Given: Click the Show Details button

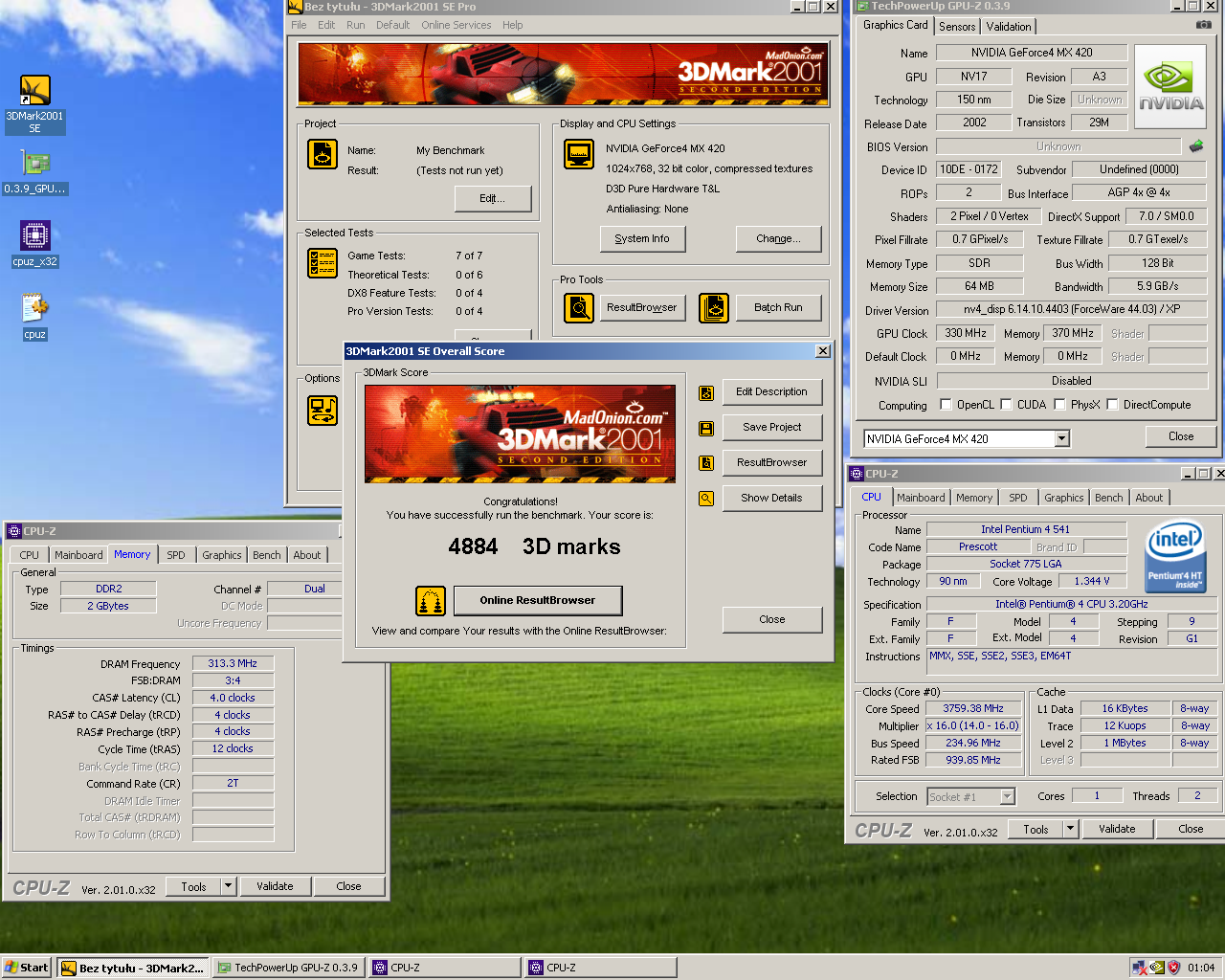Looking at the screenshot, I should click(771, 499).
